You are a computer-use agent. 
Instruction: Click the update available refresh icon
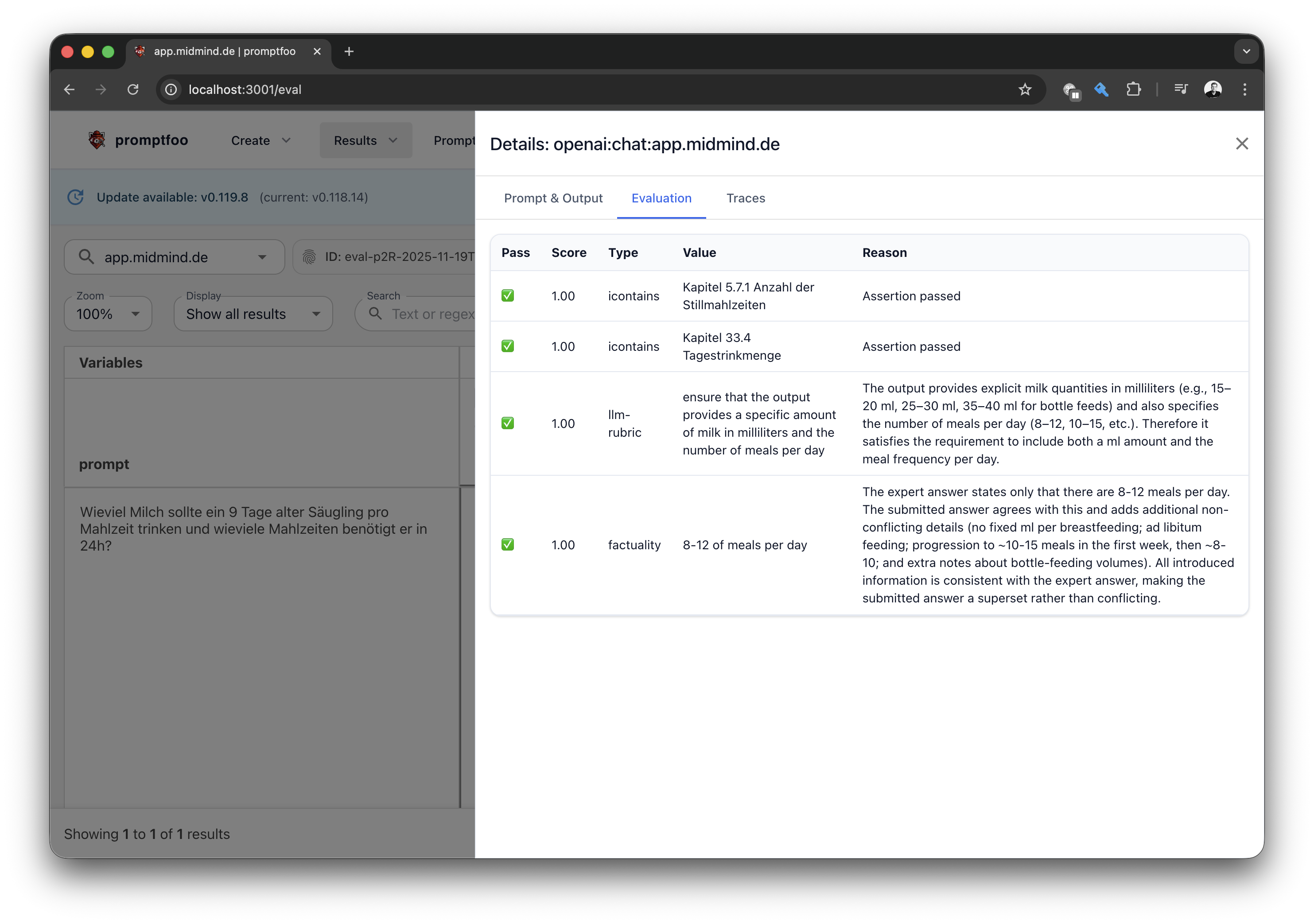click(76, 198)
